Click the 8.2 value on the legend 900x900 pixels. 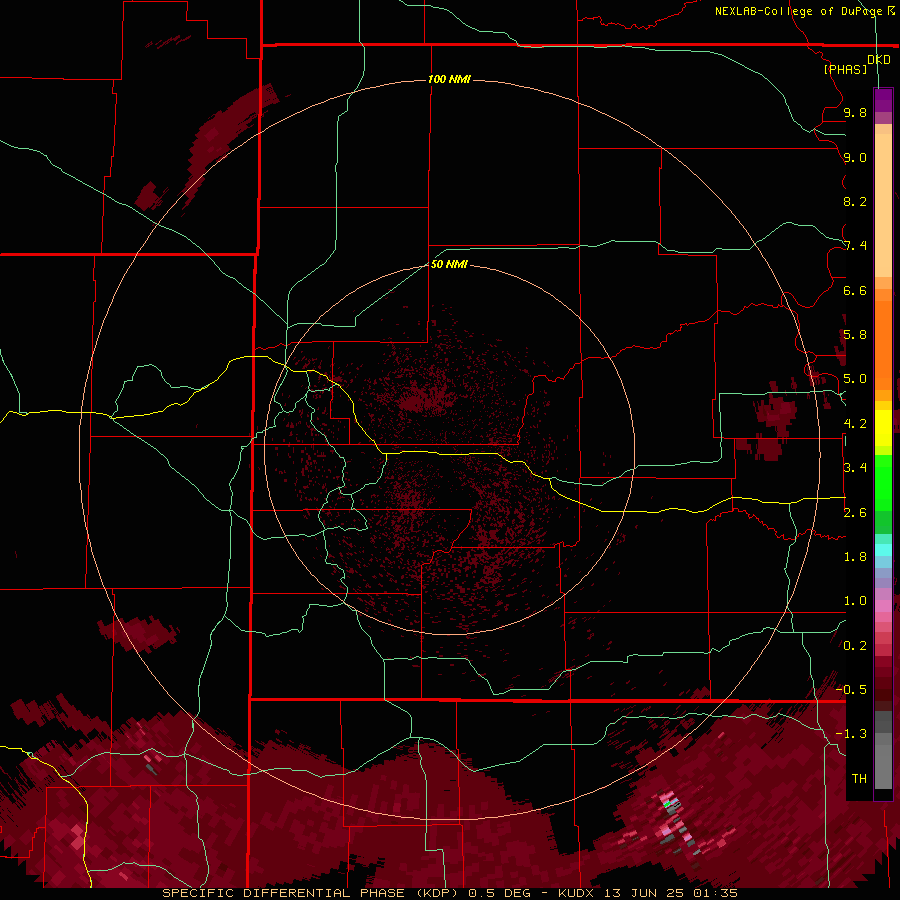pos(855,201)
